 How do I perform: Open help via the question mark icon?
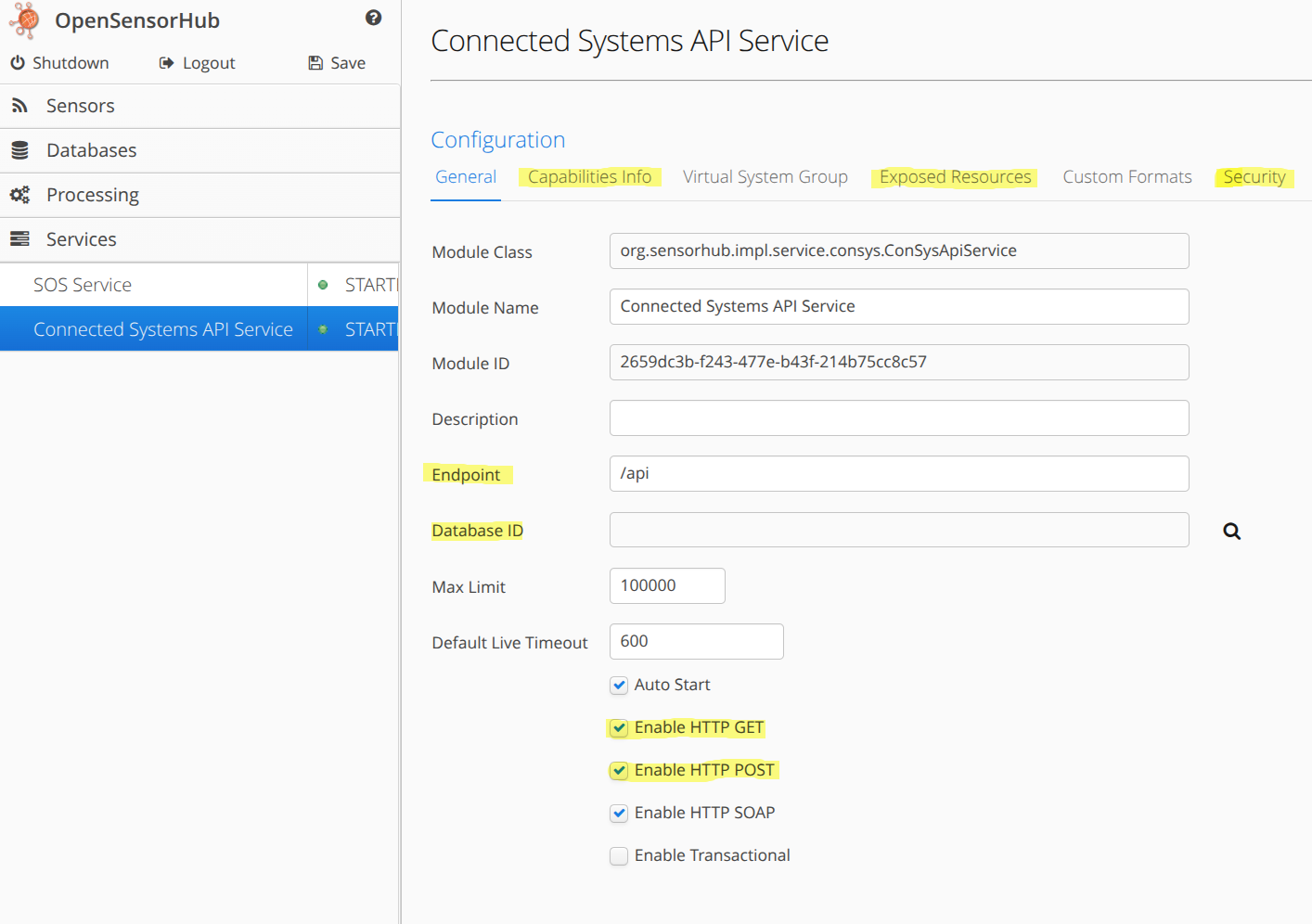[x=373, y=18]
